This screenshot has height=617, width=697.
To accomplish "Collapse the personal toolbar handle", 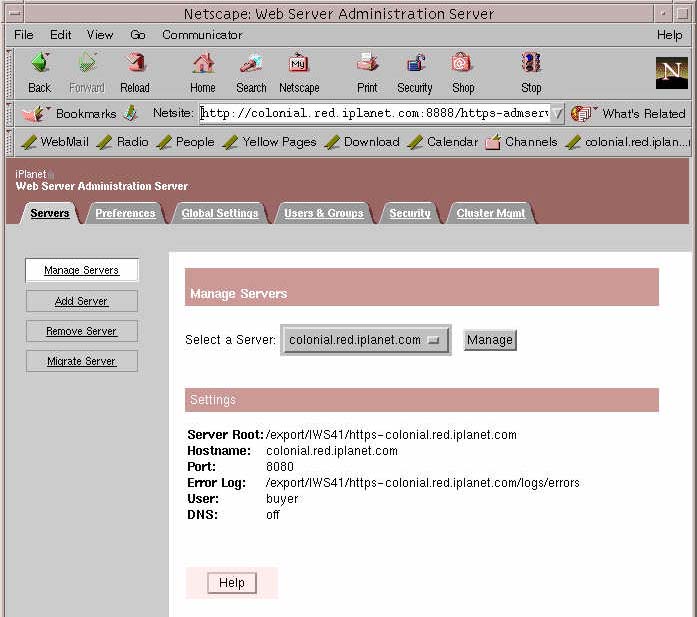I will click(9, 142).
